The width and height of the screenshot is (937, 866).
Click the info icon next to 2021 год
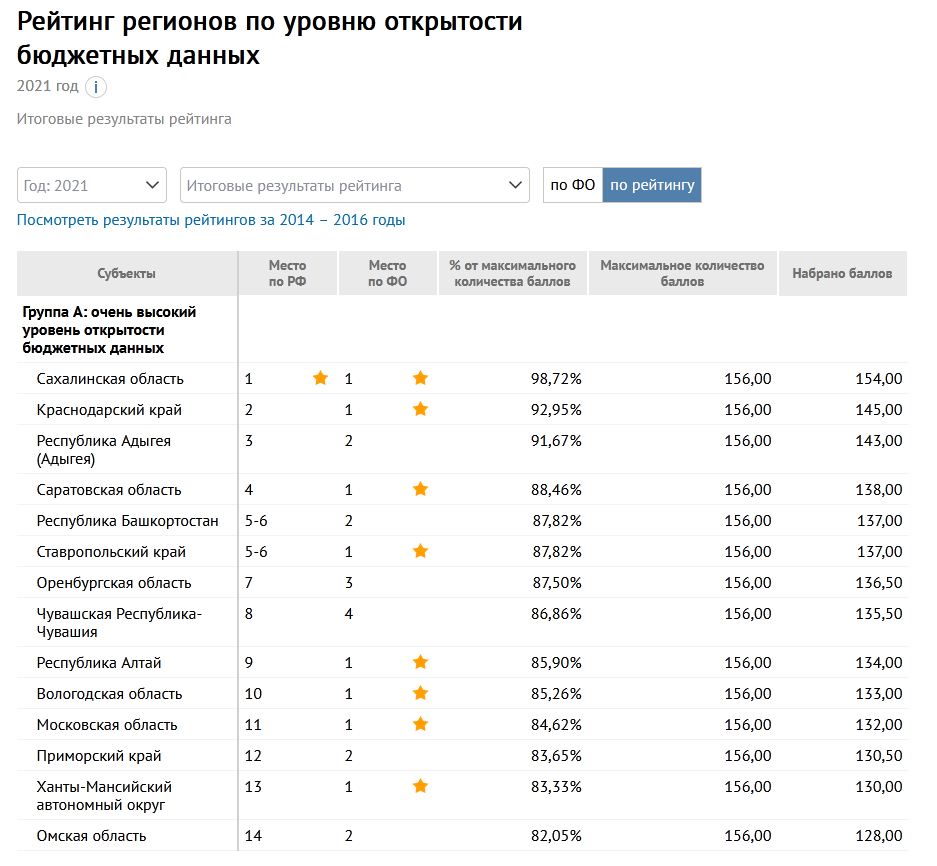tap(95, 87)
